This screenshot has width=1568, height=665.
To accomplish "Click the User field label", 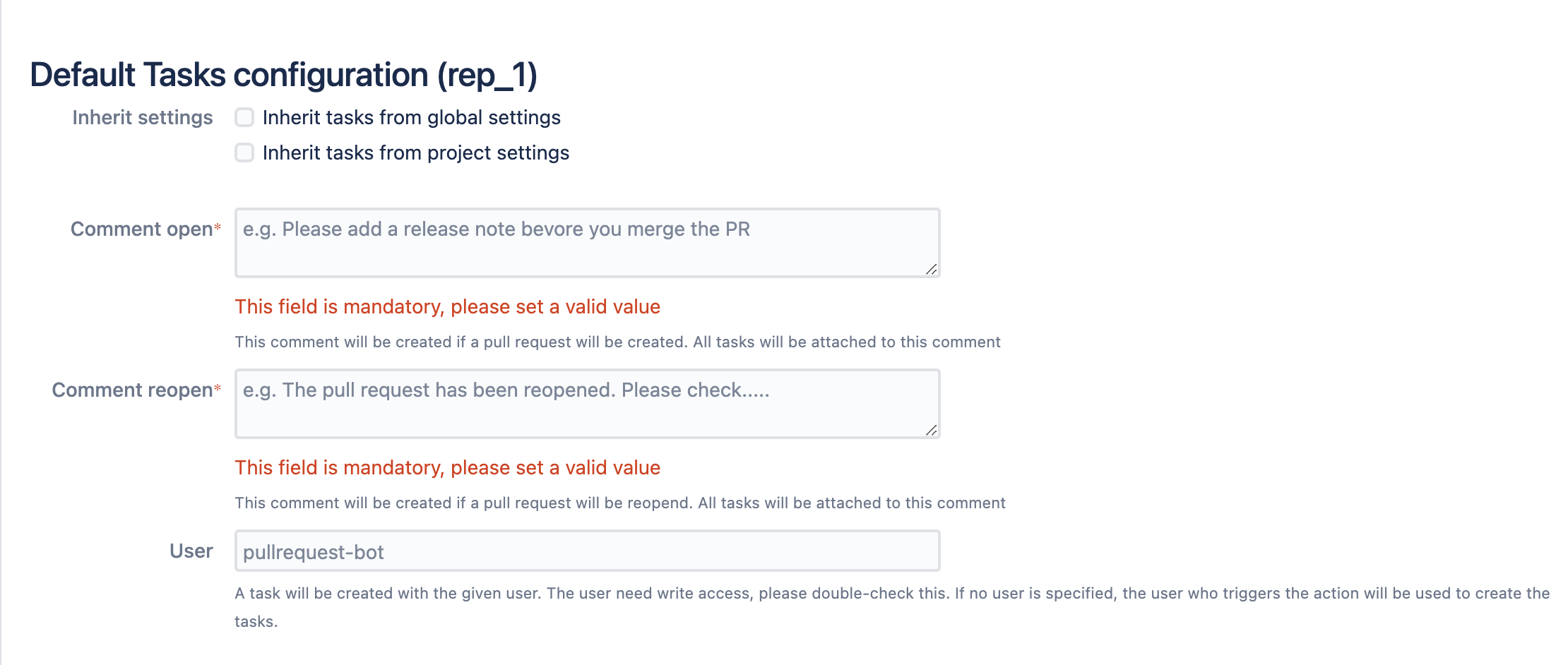I will coord(191,551).
